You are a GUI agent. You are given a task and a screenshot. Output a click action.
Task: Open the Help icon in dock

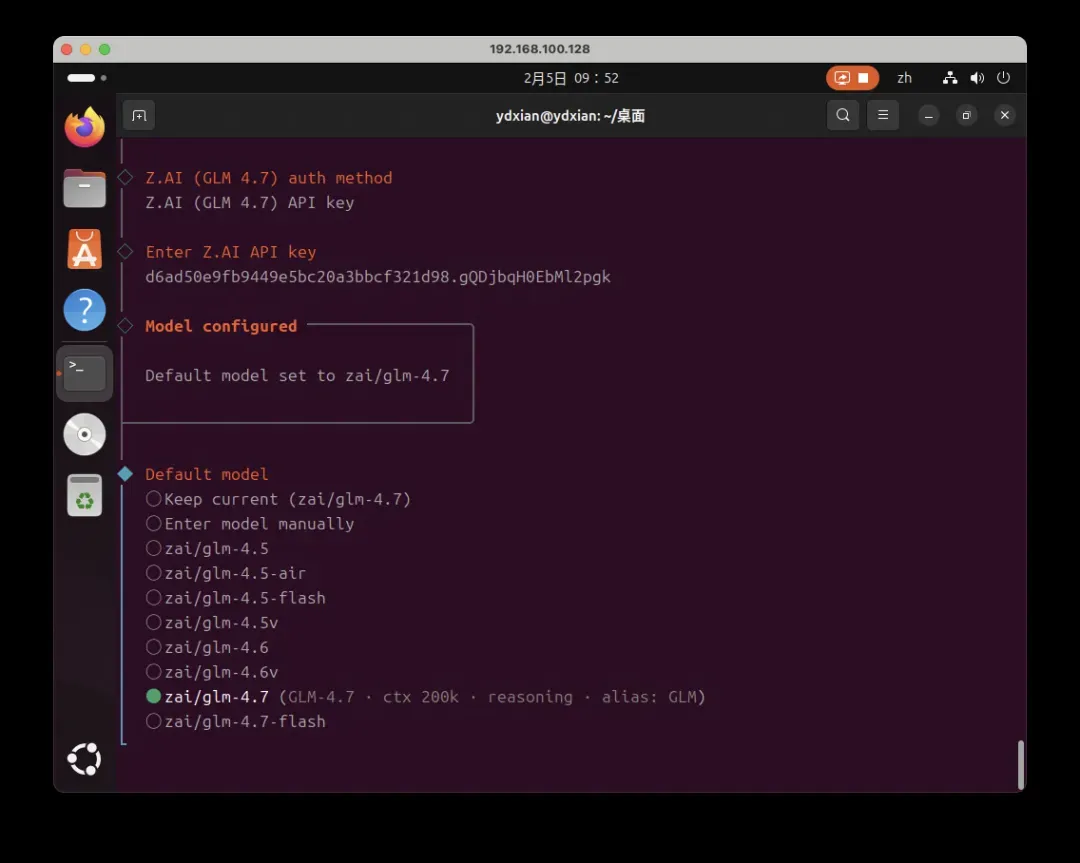[85, 310]
